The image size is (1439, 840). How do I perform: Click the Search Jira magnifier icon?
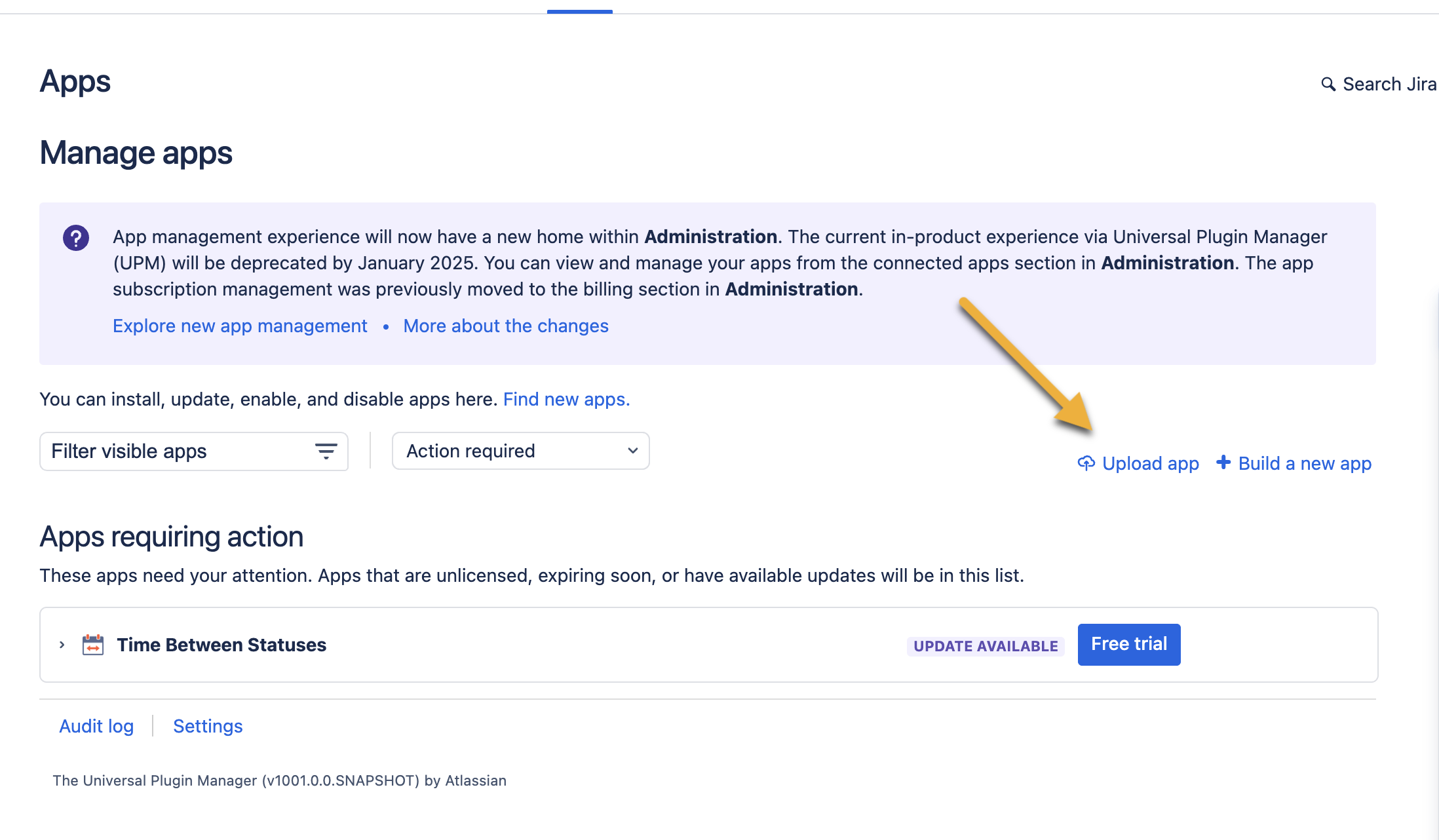(x=1328, y=85)
